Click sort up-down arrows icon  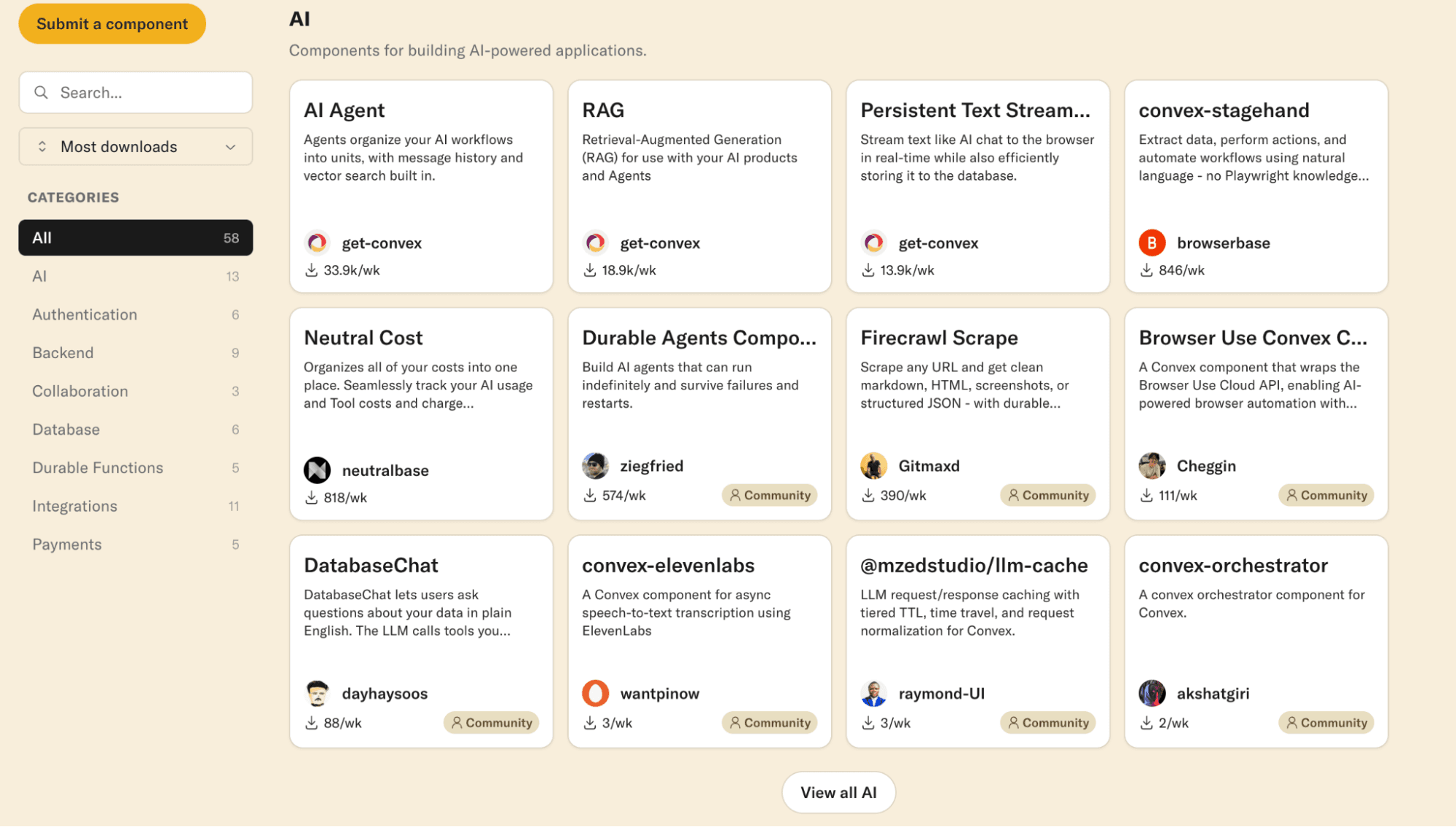click(x=42, y=147)
